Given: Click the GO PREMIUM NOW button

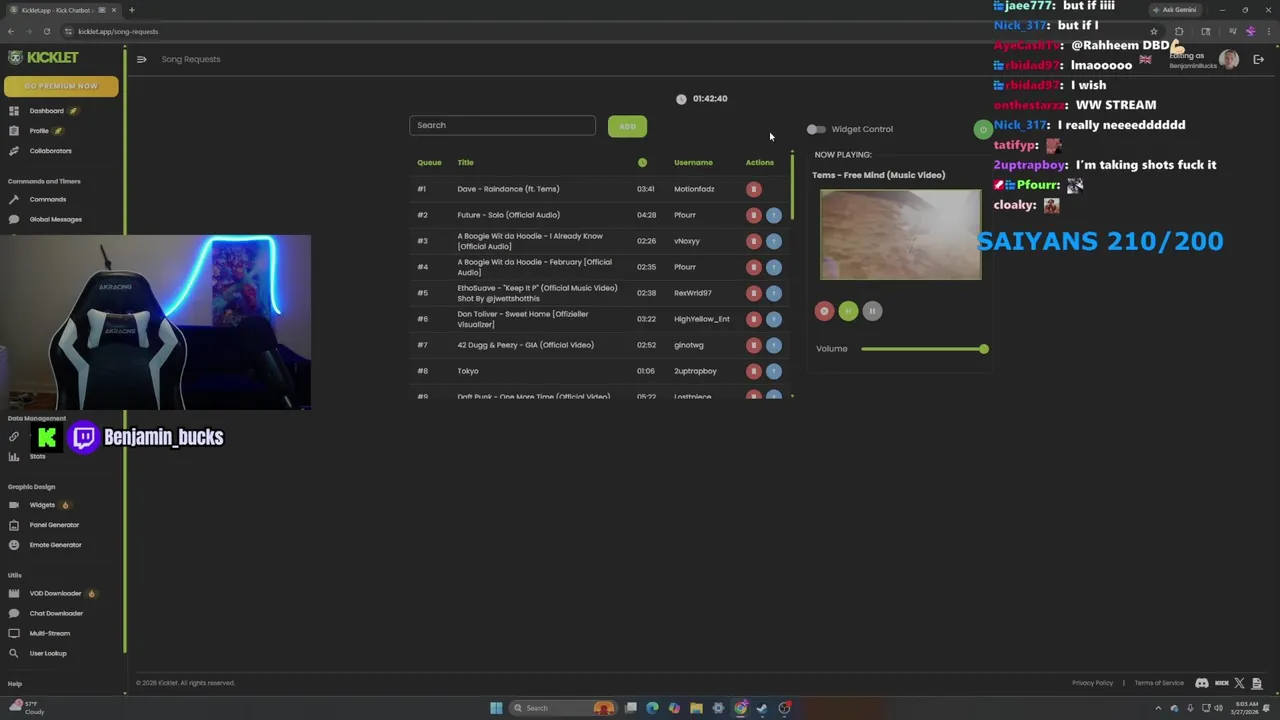Looking at the screenshot, I should click(x=61, y=86).
